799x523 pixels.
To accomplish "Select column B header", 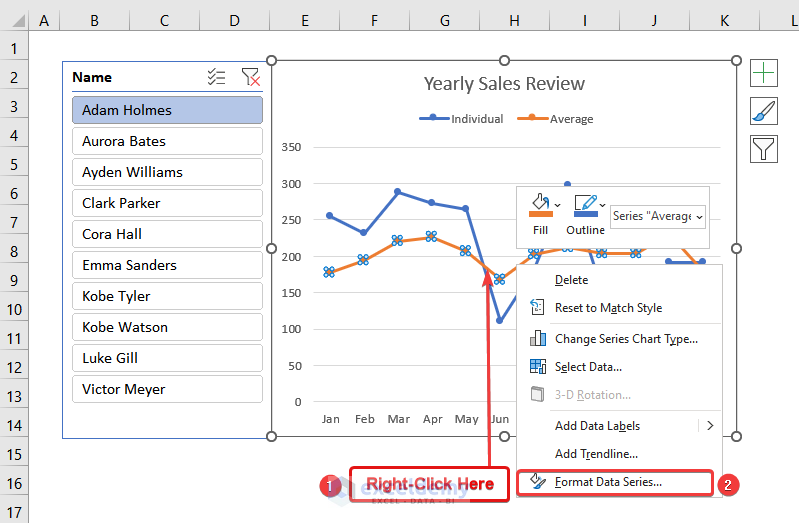I will [95, 21].
